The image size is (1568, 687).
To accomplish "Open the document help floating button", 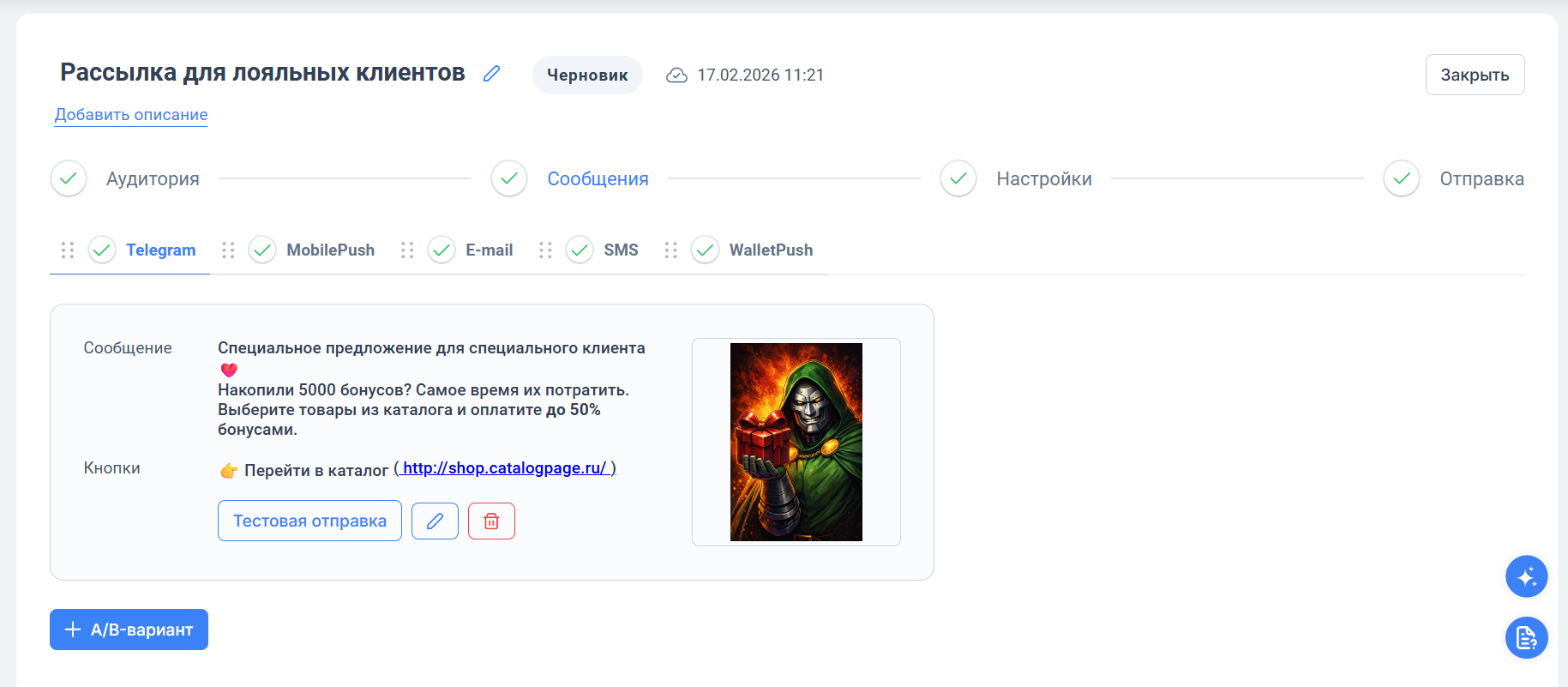I will (1526, 637).
